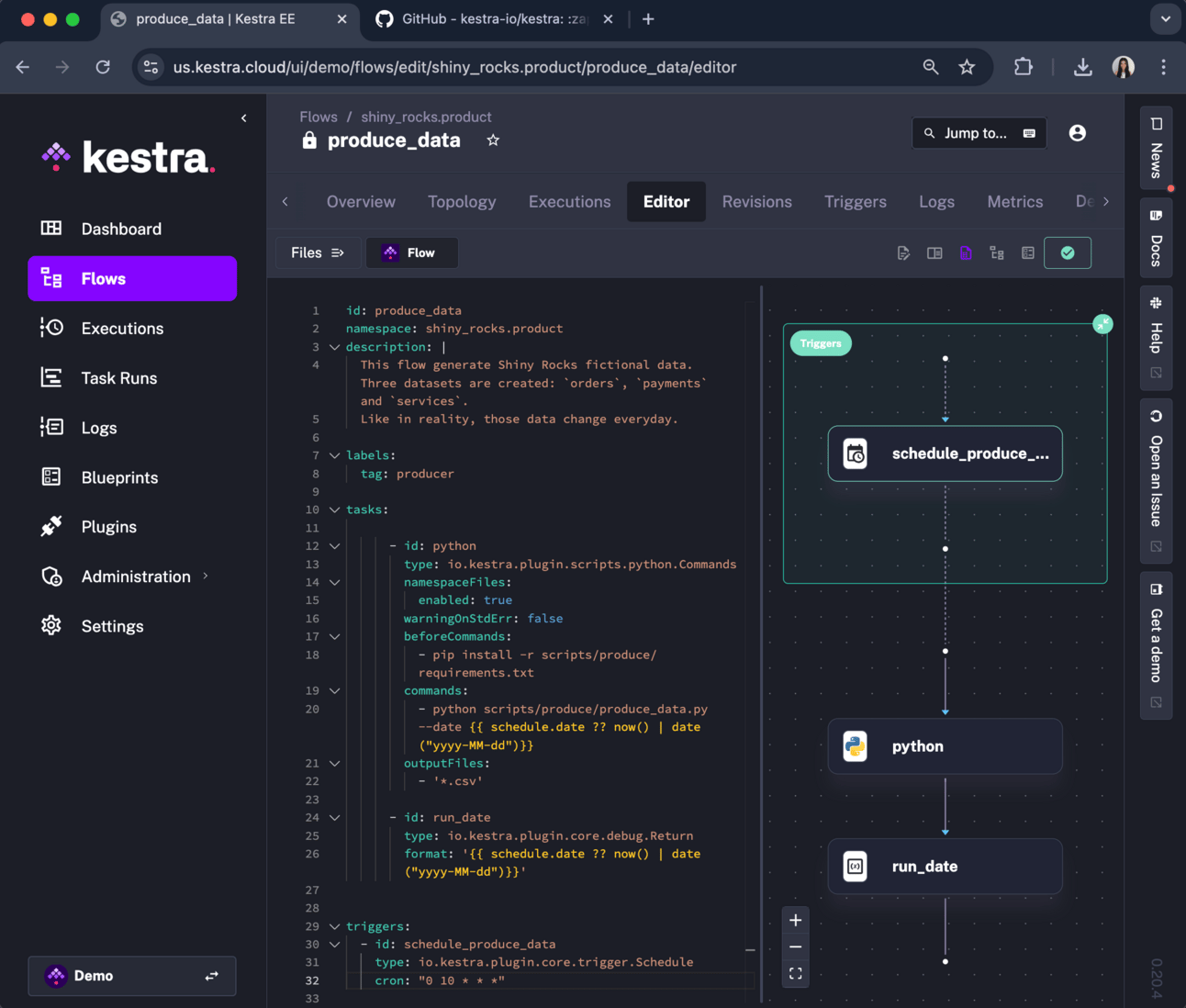Switch to the GitHub kestra browser tab
Screen dimensions: 1186x1008
(x=494, y=18)
